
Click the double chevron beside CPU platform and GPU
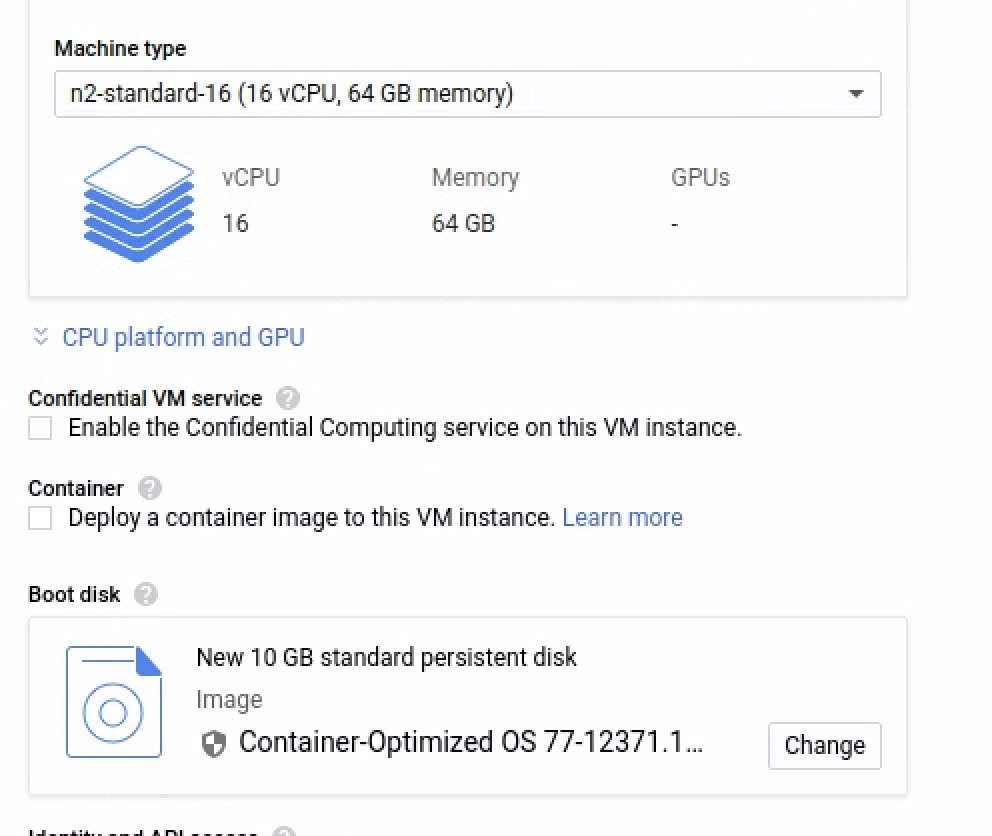(41, 337)
